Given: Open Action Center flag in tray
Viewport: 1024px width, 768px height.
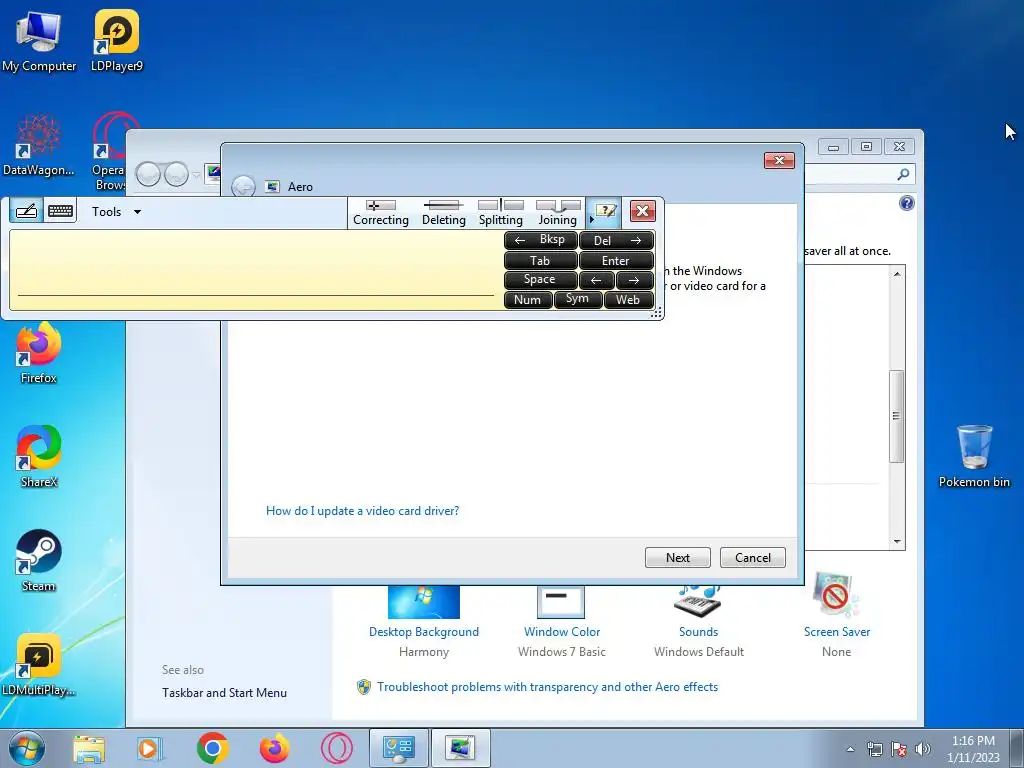Looking at the screenshot, I should tap(899, 749).
